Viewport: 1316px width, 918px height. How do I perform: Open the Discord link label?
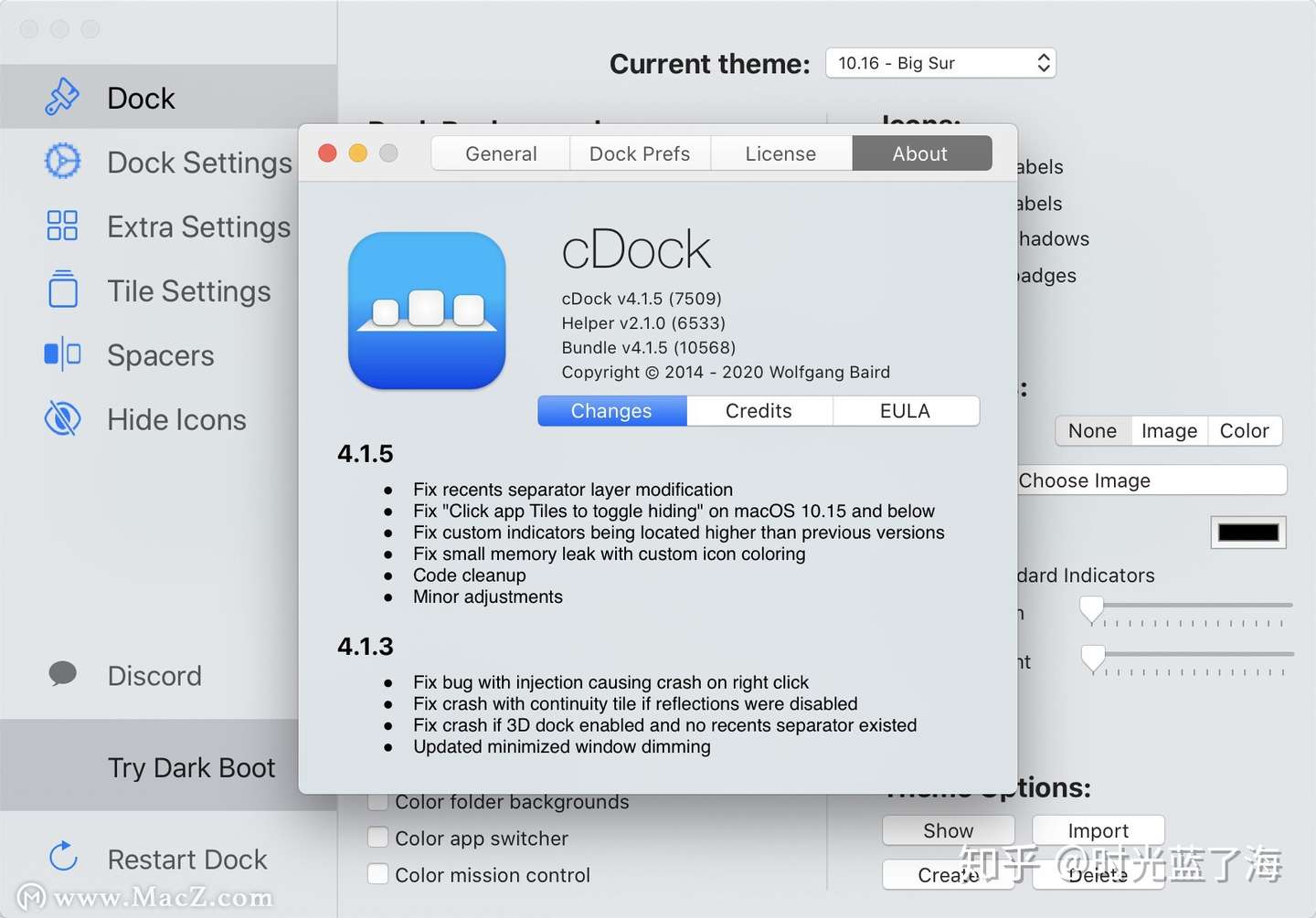[x=154, y=676]
